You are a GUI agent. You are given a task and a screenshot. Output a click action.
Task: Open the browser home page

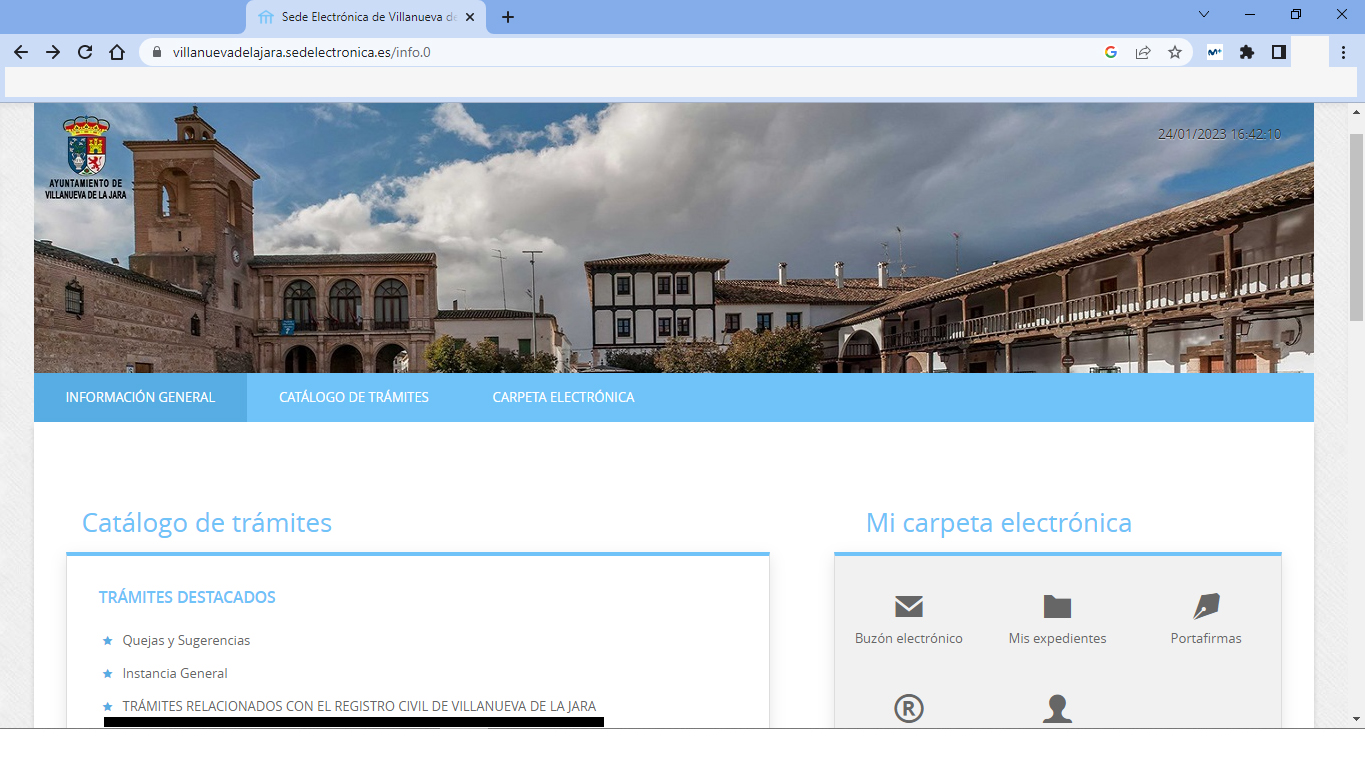117,52
